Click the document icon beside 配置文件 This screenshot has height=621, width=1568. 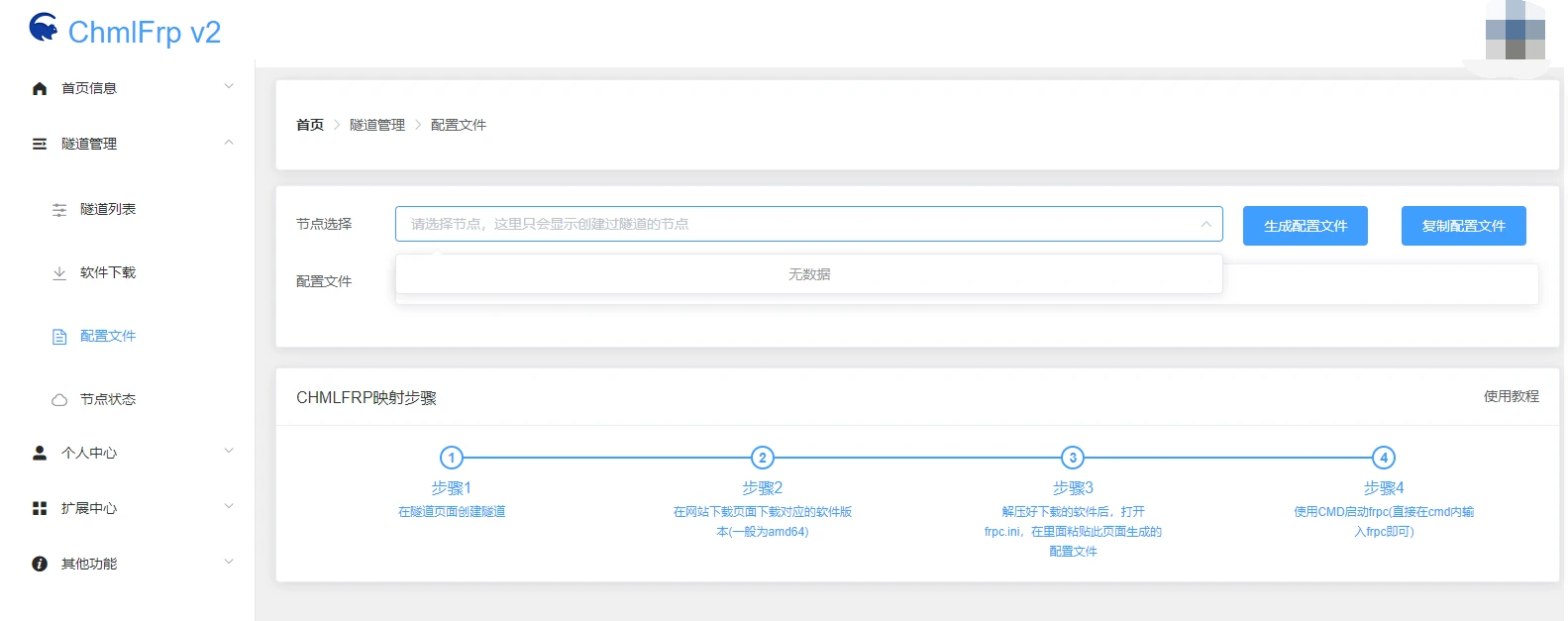pos(59,336)
